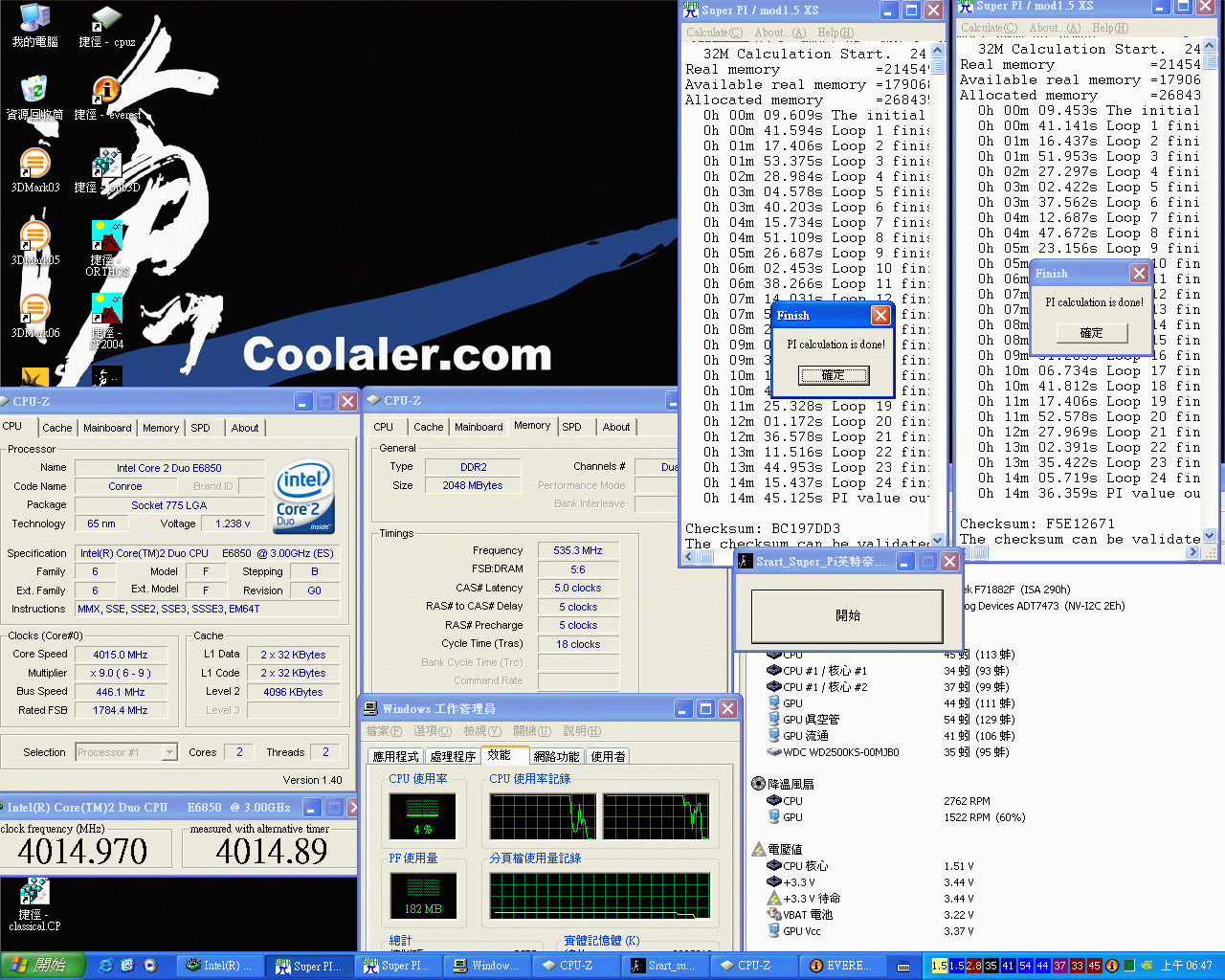The height and width of the screenshot is (980, 1225).
Task: Confirm 確定 in right Finish dialog
Action: pyautogui.click(x=1092, y=333)
